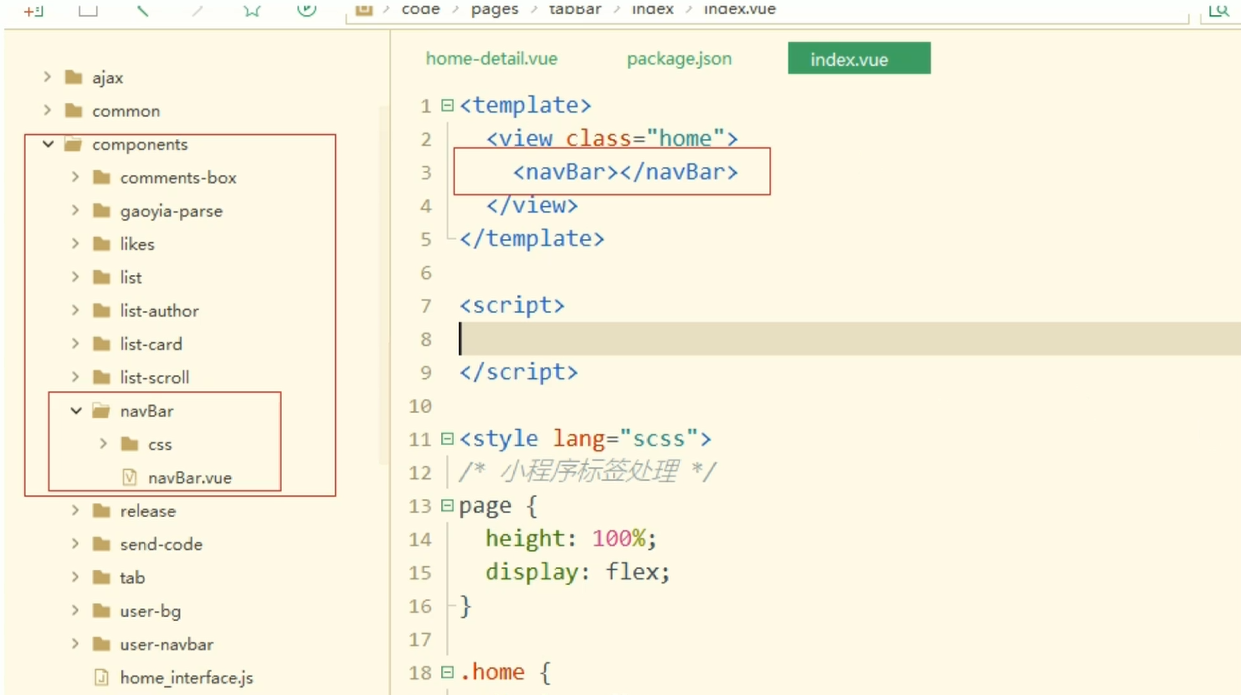Select the list-author folder label
1241x695 pixels.
159,311
